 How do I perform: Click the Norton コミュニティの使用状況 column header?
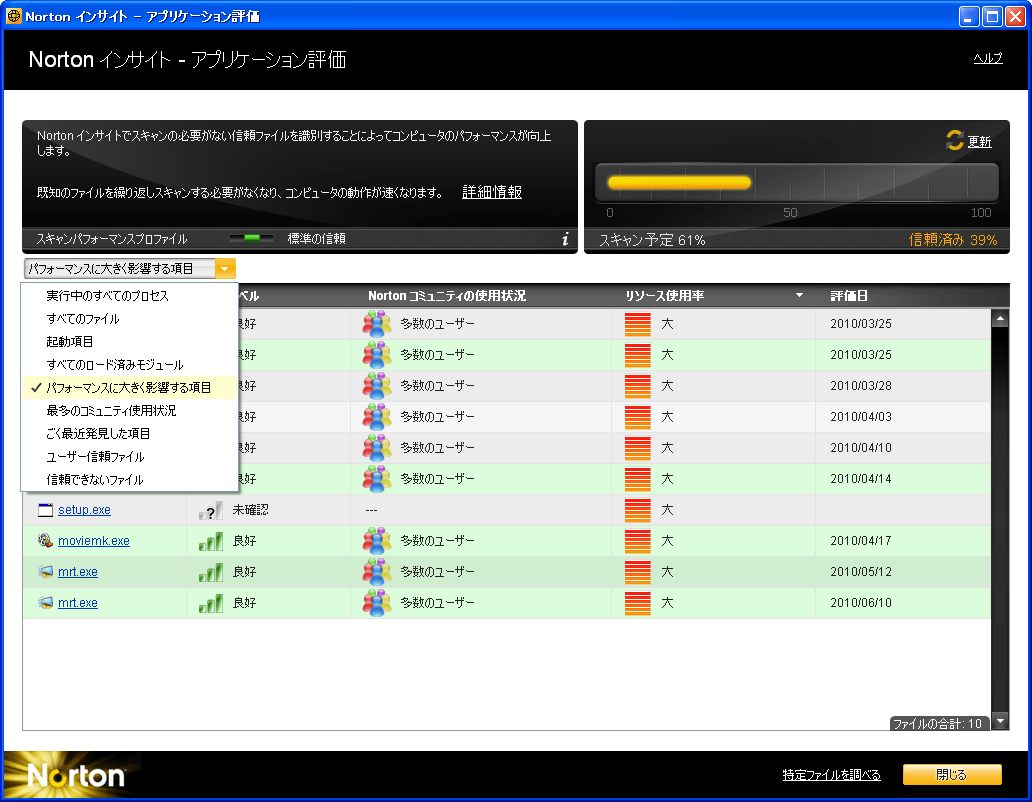click(x=447, y=296)
